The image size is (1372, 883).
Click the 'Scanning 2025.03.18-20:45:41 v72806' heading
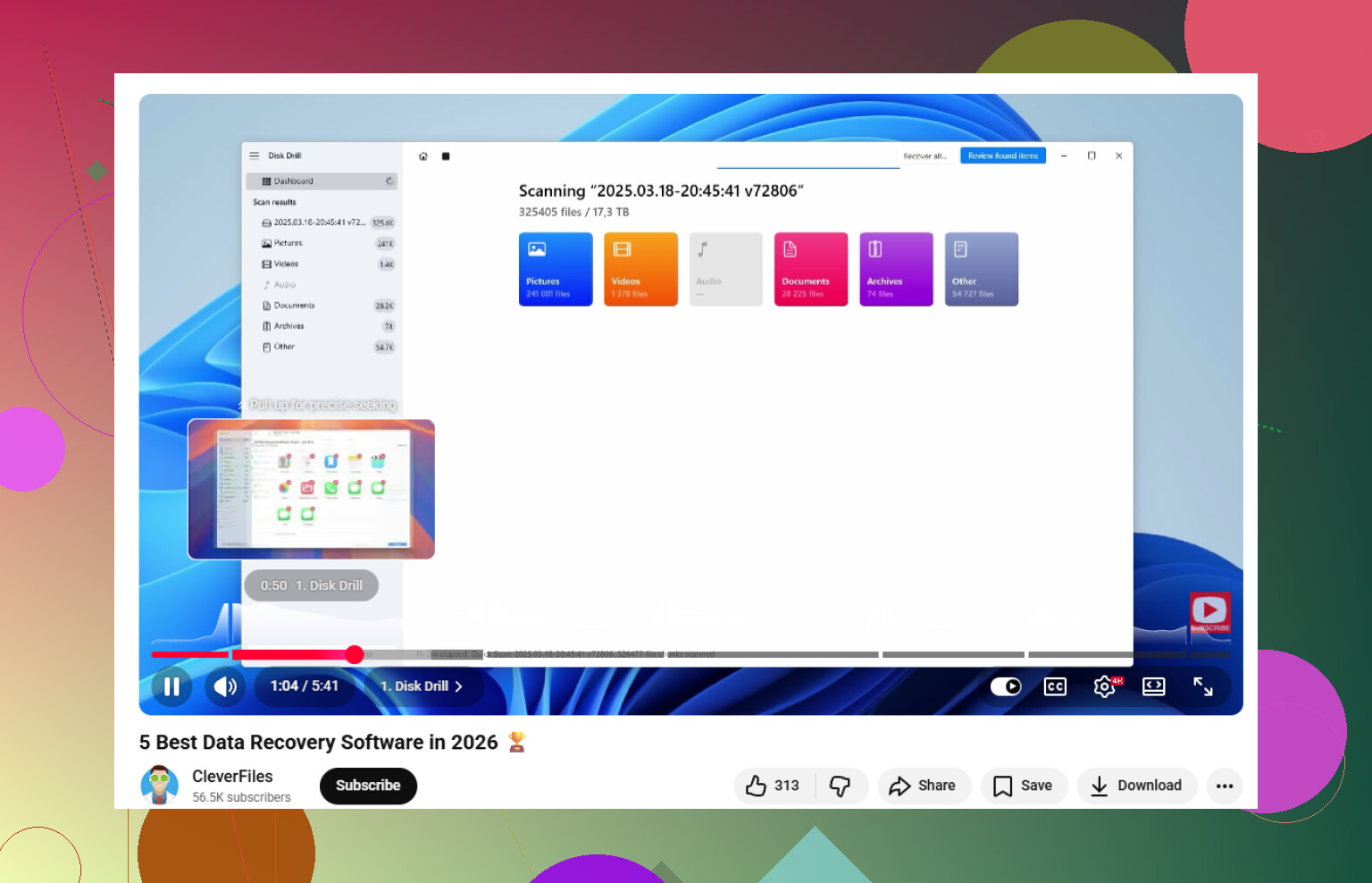tap(661, 191)
